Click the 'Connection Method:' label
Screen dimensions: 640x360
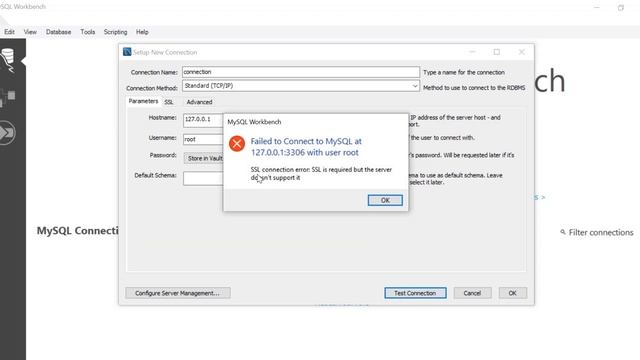pyautogui.click(x=151, y=88)
